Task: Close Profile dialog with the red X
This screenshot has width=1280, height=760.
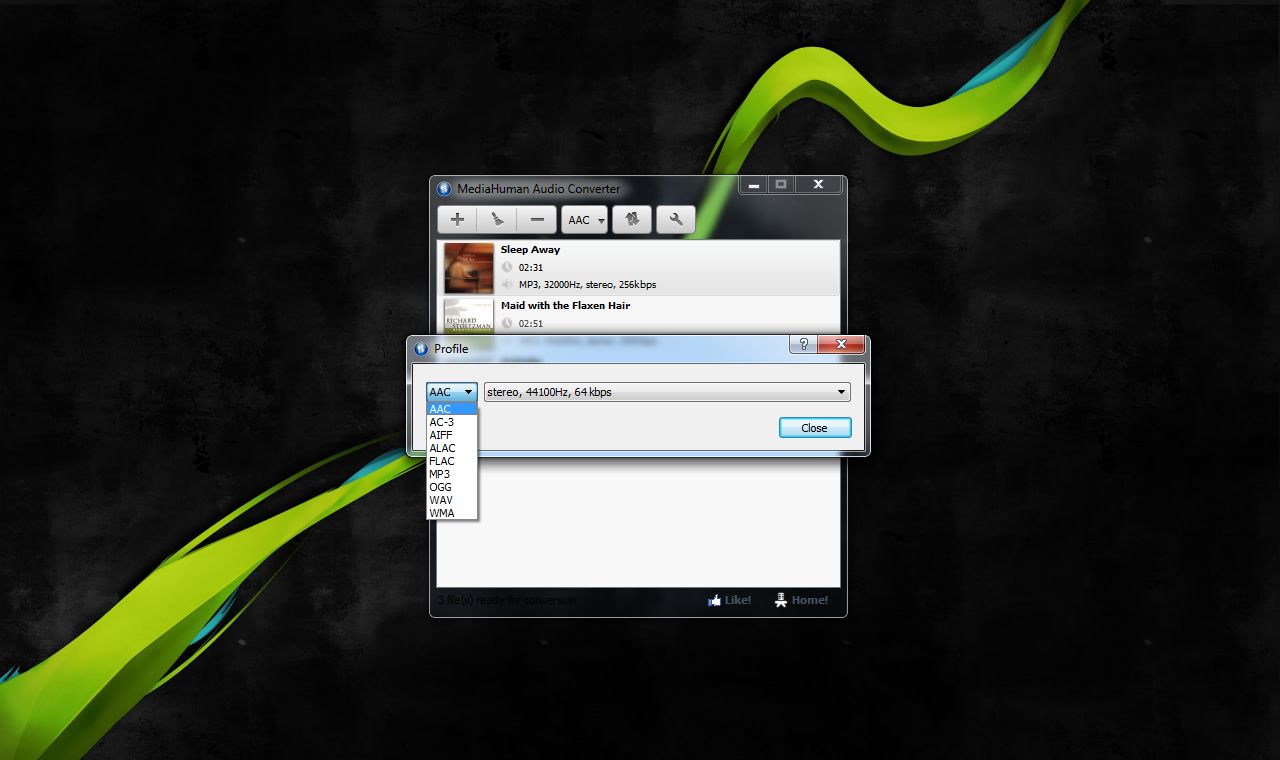Action: [841, 344]
